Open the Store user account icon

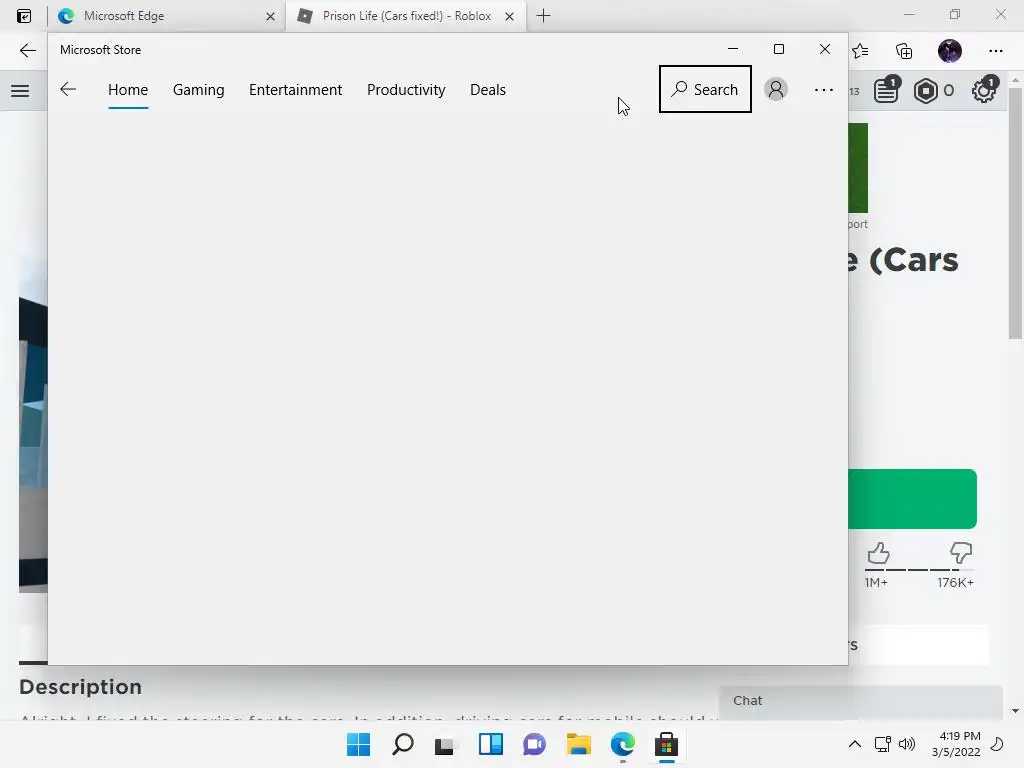click(776, 89)
